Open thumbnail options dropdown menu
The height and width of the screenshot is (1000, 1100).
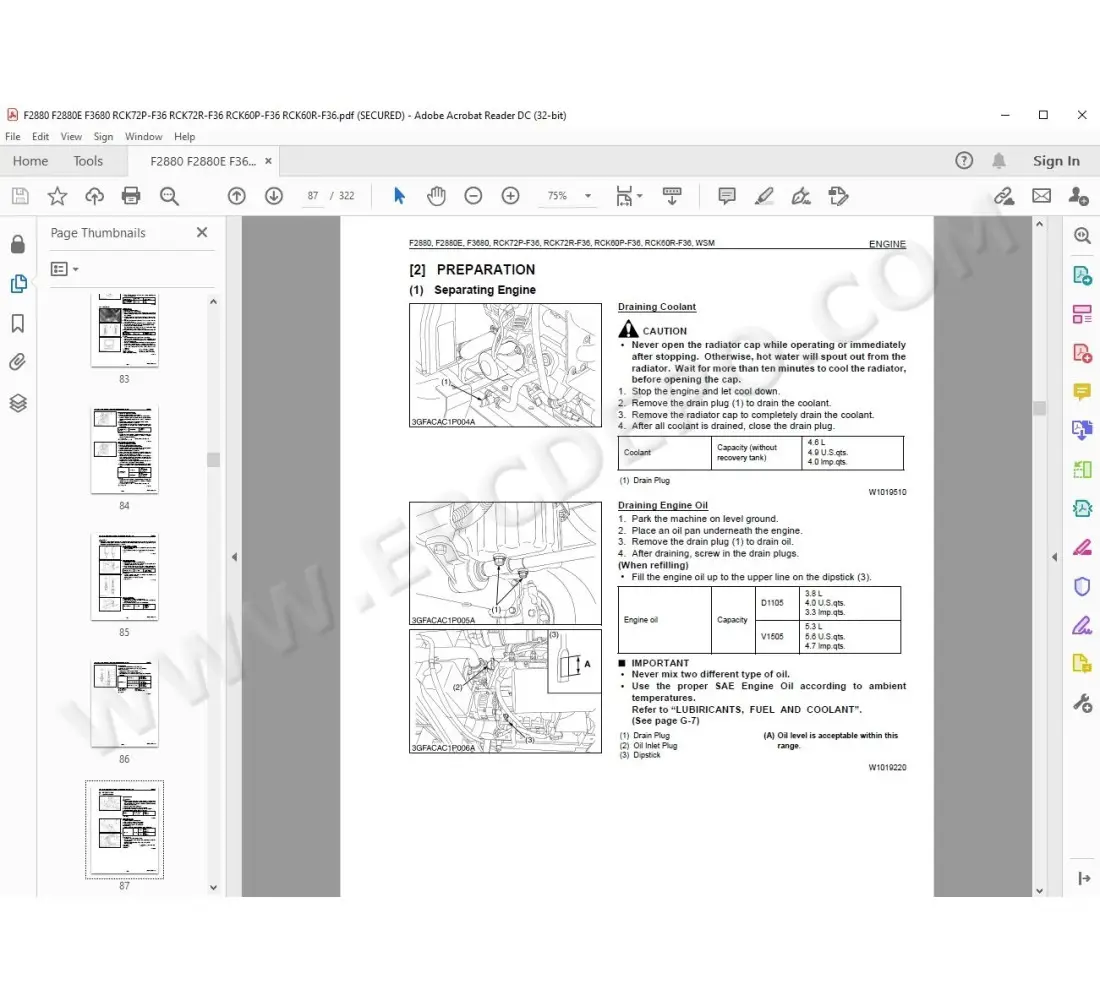(x=65, y=269)
